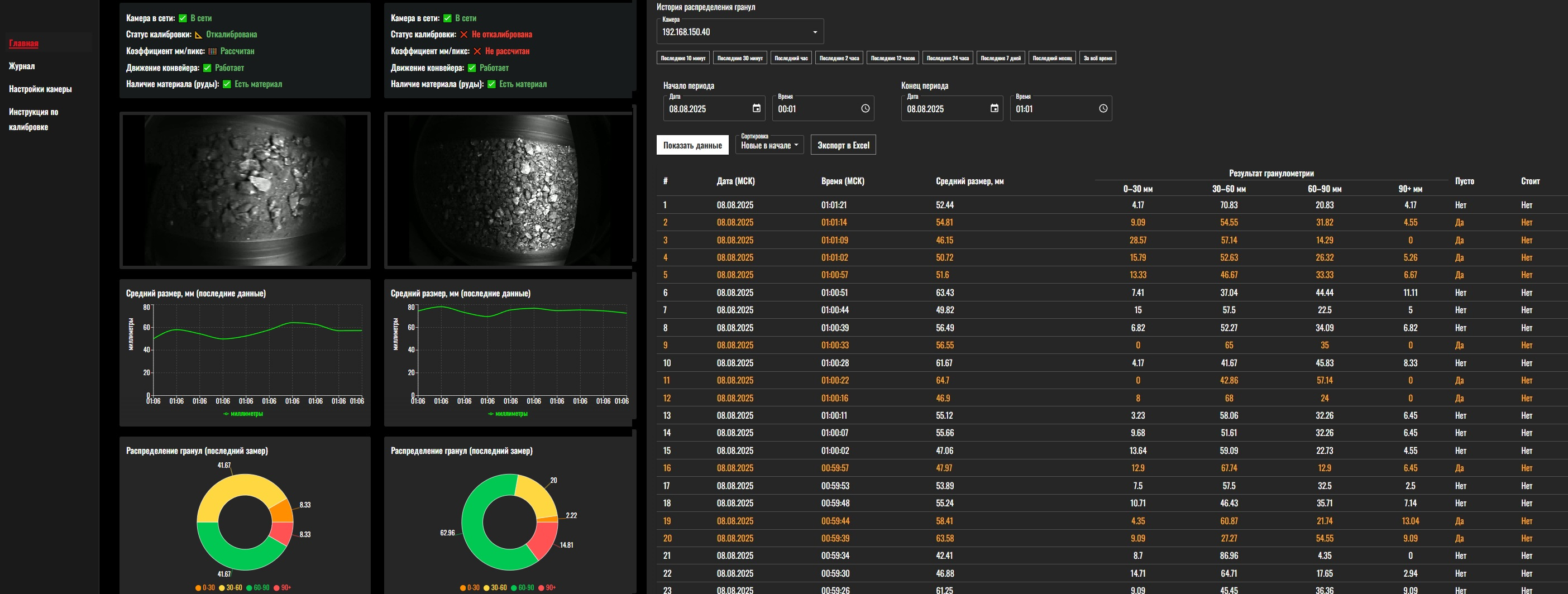Open the 'Журнал' menu item

coord(22,66)
